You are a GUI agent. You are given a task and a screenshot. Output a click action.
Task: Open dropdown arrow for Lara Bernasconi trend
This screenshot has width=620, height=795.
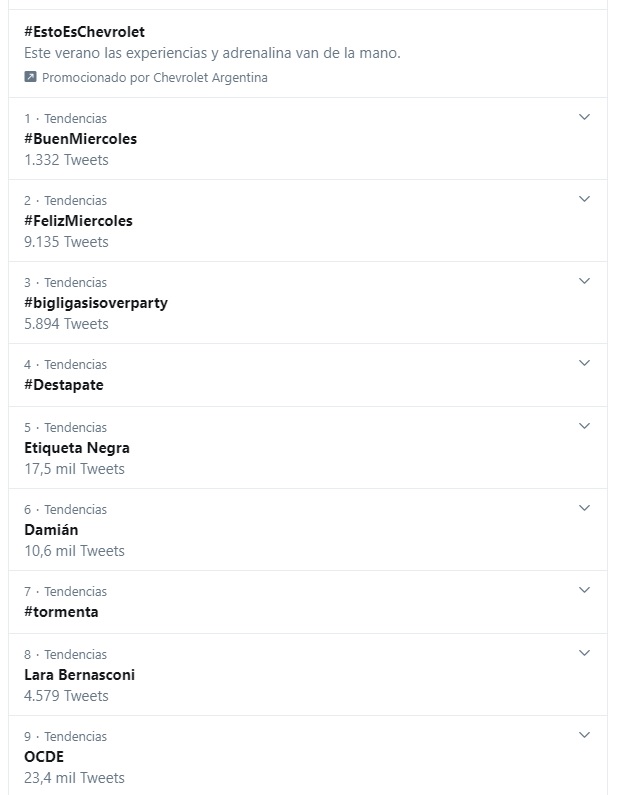585,654
